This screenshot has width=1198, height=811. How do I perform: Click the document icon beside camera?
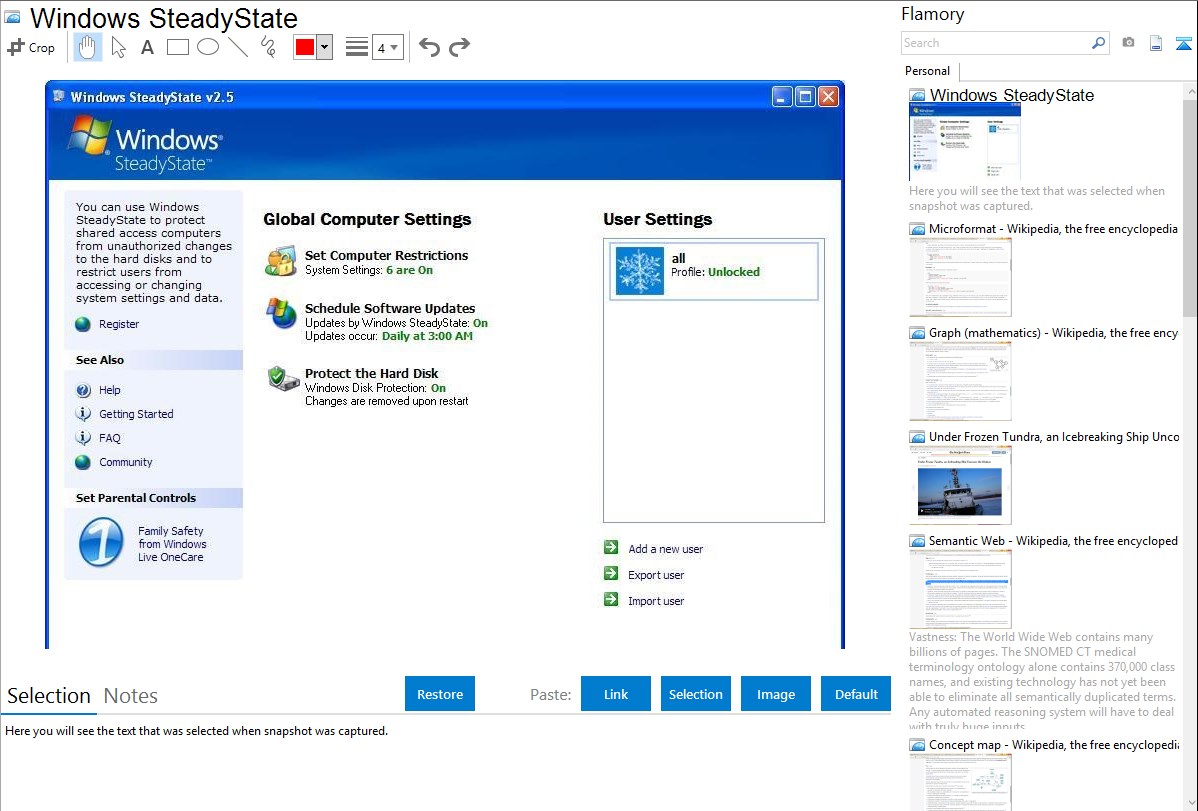coord(1156,43)
